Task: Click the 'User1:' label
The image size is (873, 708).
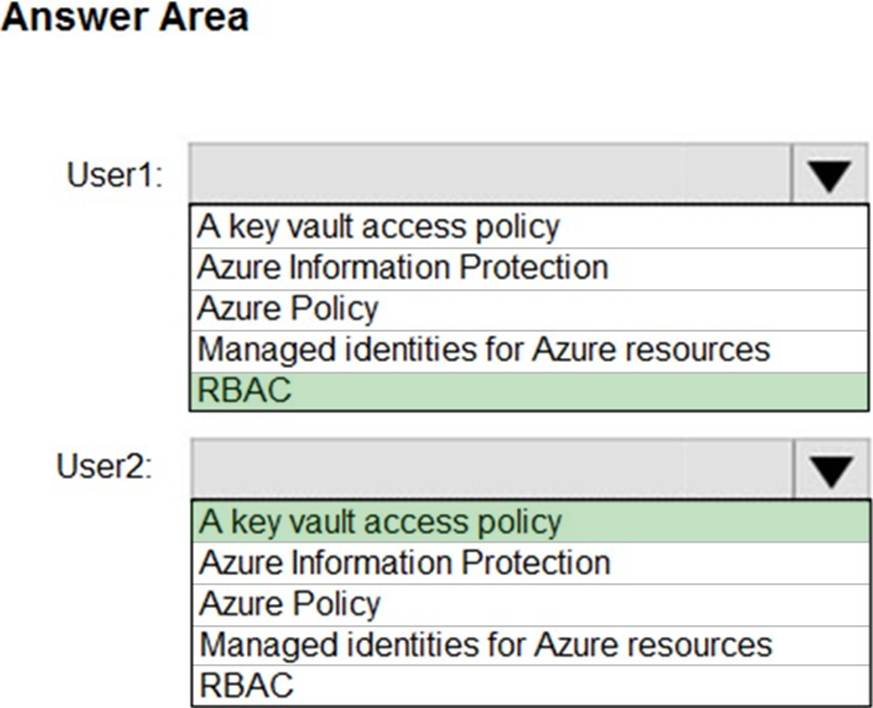Action: click(x=114, y=176)
